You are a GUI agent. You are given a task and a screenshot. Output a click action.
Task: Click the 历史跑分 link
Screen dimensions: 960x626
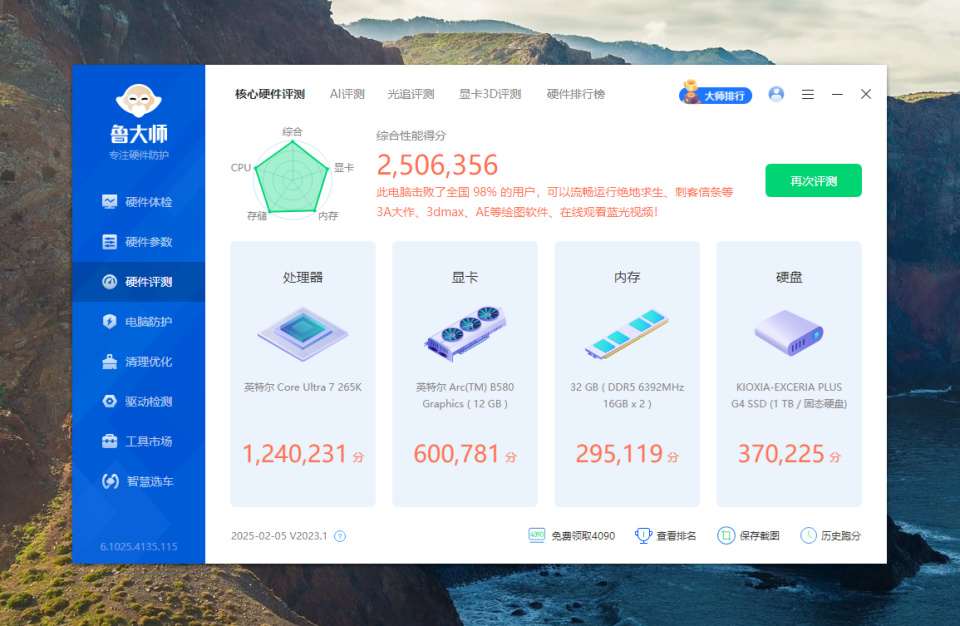pyautogui.click(x=830, y=536)
